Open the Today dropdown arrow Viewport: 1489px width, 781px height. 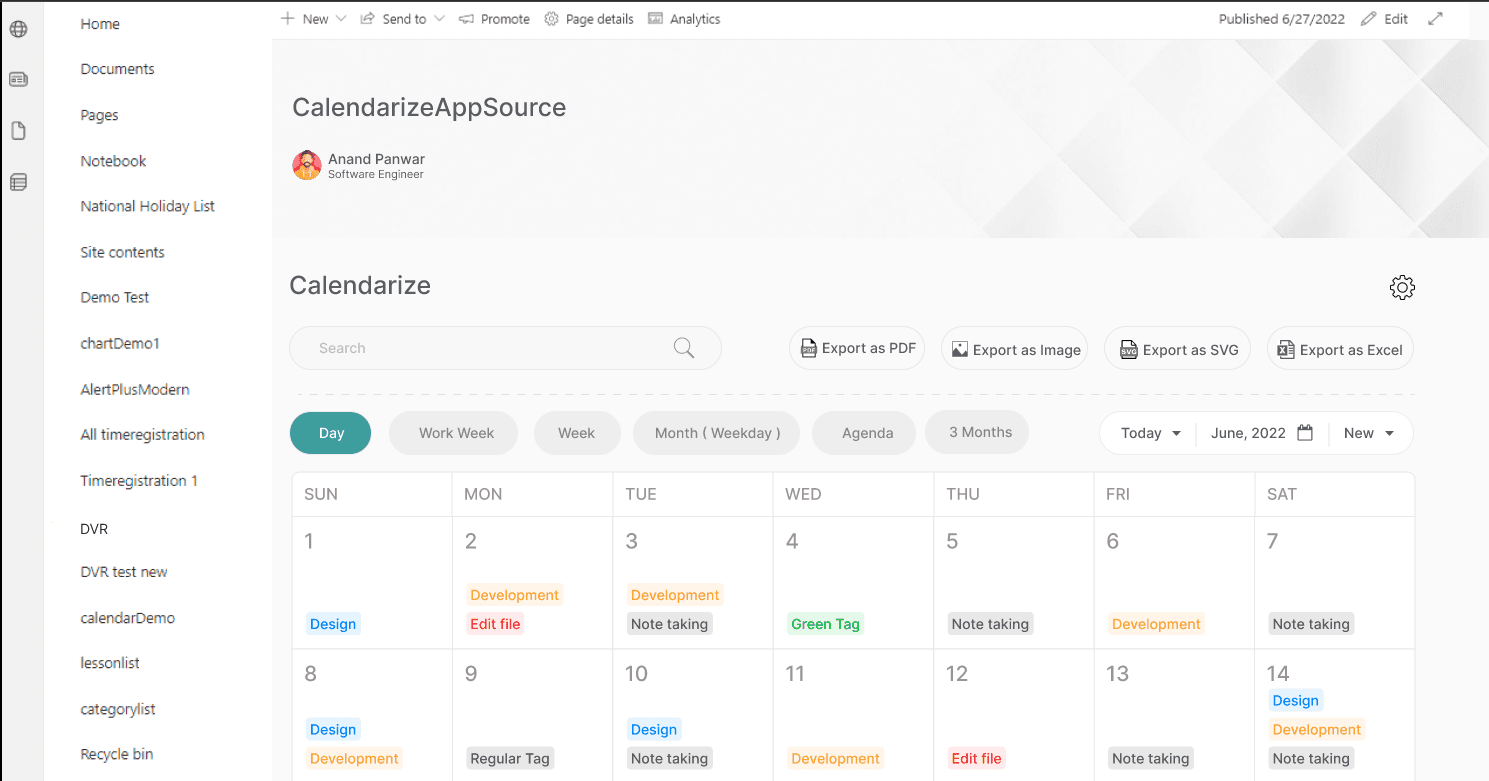coord(1176,433)
